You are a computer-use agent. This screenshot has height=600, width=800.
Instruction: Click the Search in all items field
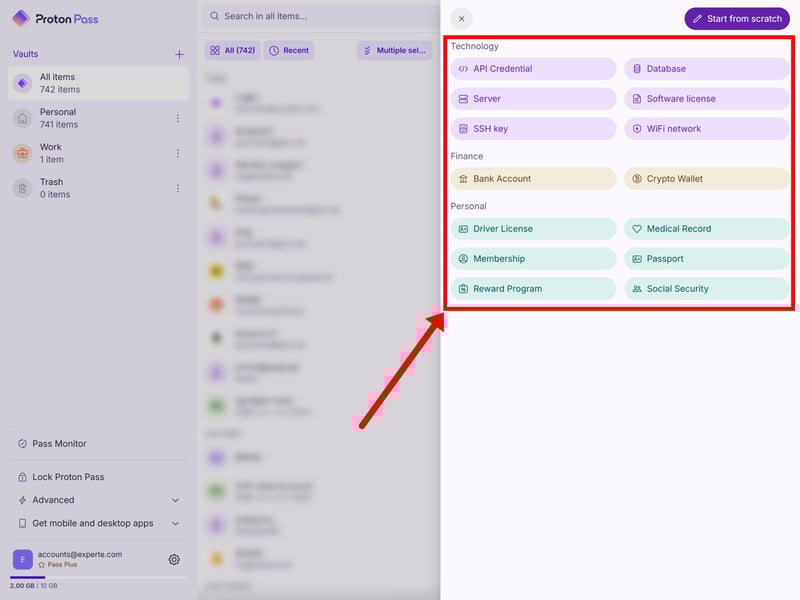pyautogui.click(x=320, y=16)
